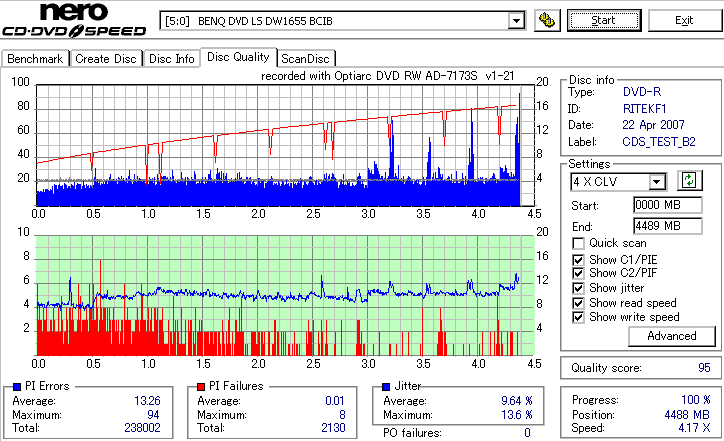Click the disc type value DVD-R
The width and height of the screenshot is (724, 441).
click(642, 92)
